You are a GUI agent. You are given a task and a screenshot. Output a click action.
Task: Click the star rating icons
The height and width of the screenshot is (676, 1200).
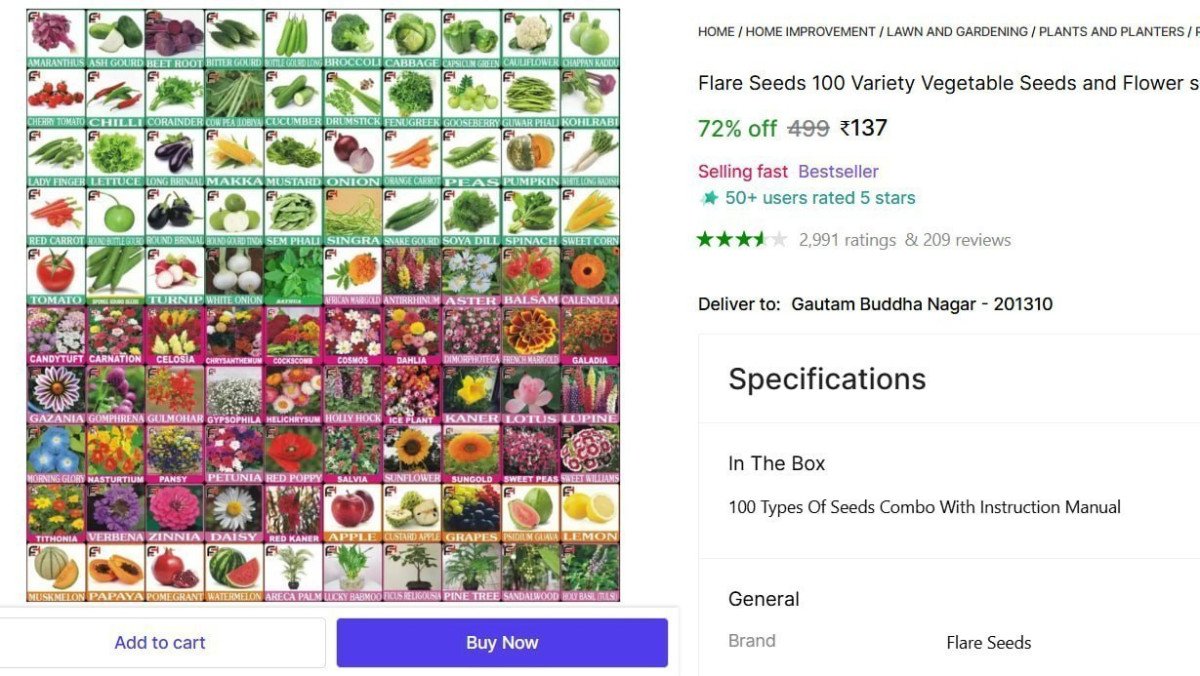pos(742,240)
